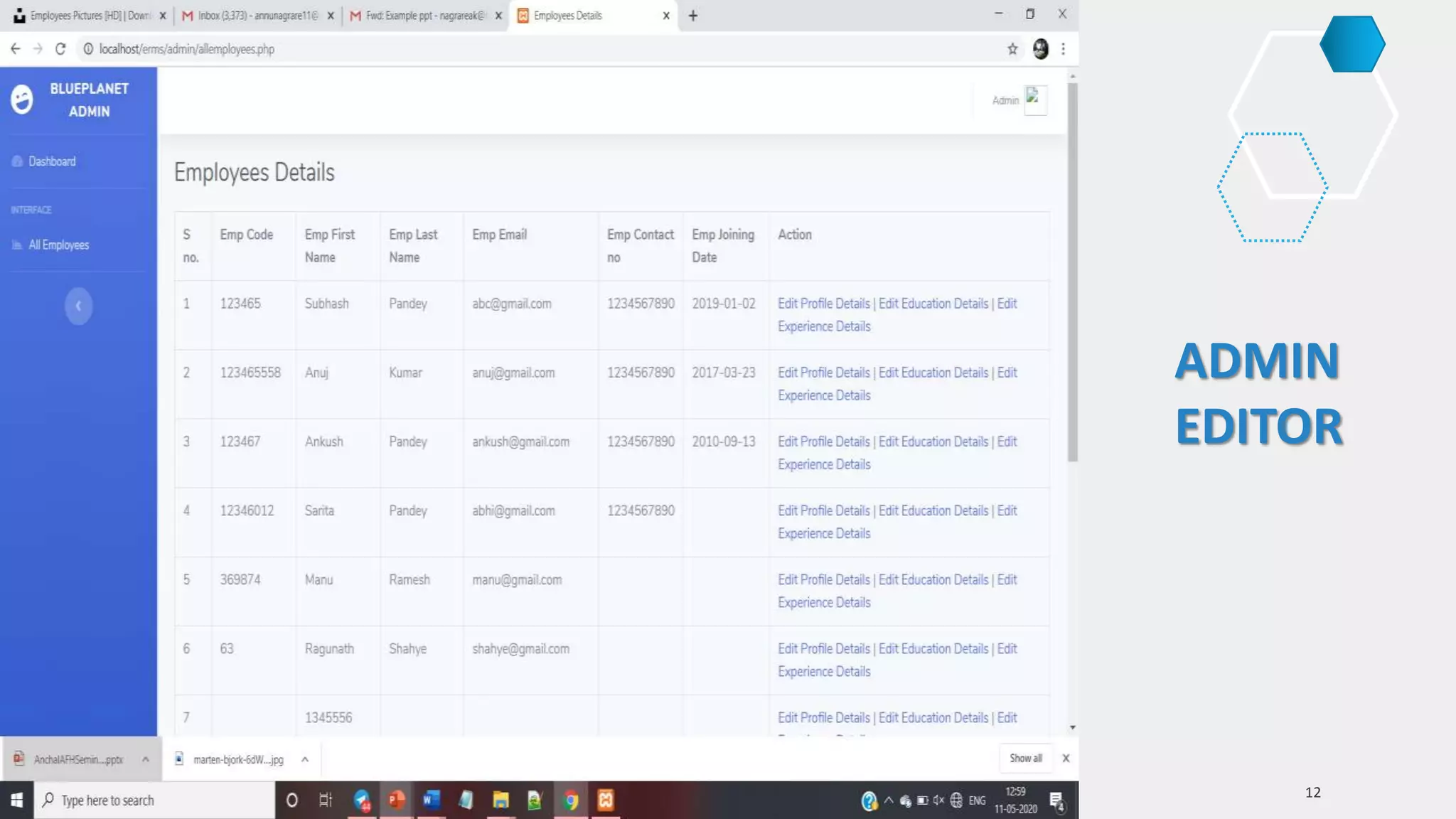Open PowerPoint from the taskbar

[397, 800]
